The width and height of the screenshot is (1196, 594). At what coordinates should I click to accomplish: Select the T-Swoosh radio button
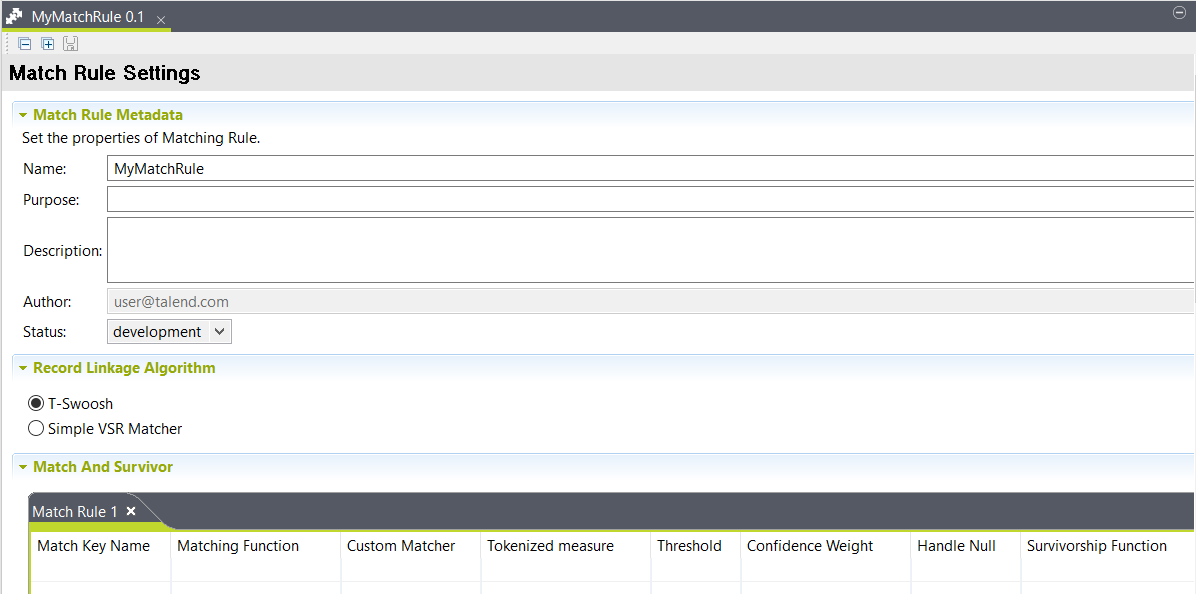pyautogui.click(x=36, y=403)
